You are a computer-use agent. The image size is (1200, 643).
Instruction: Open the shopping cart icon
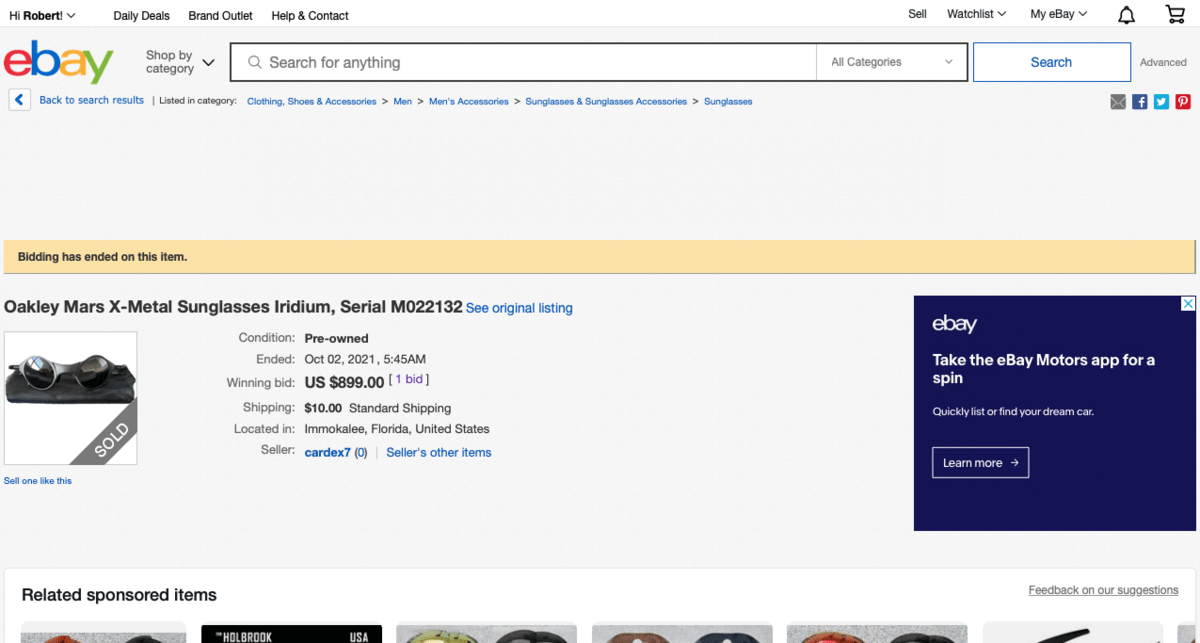(x=1175, y=15)
